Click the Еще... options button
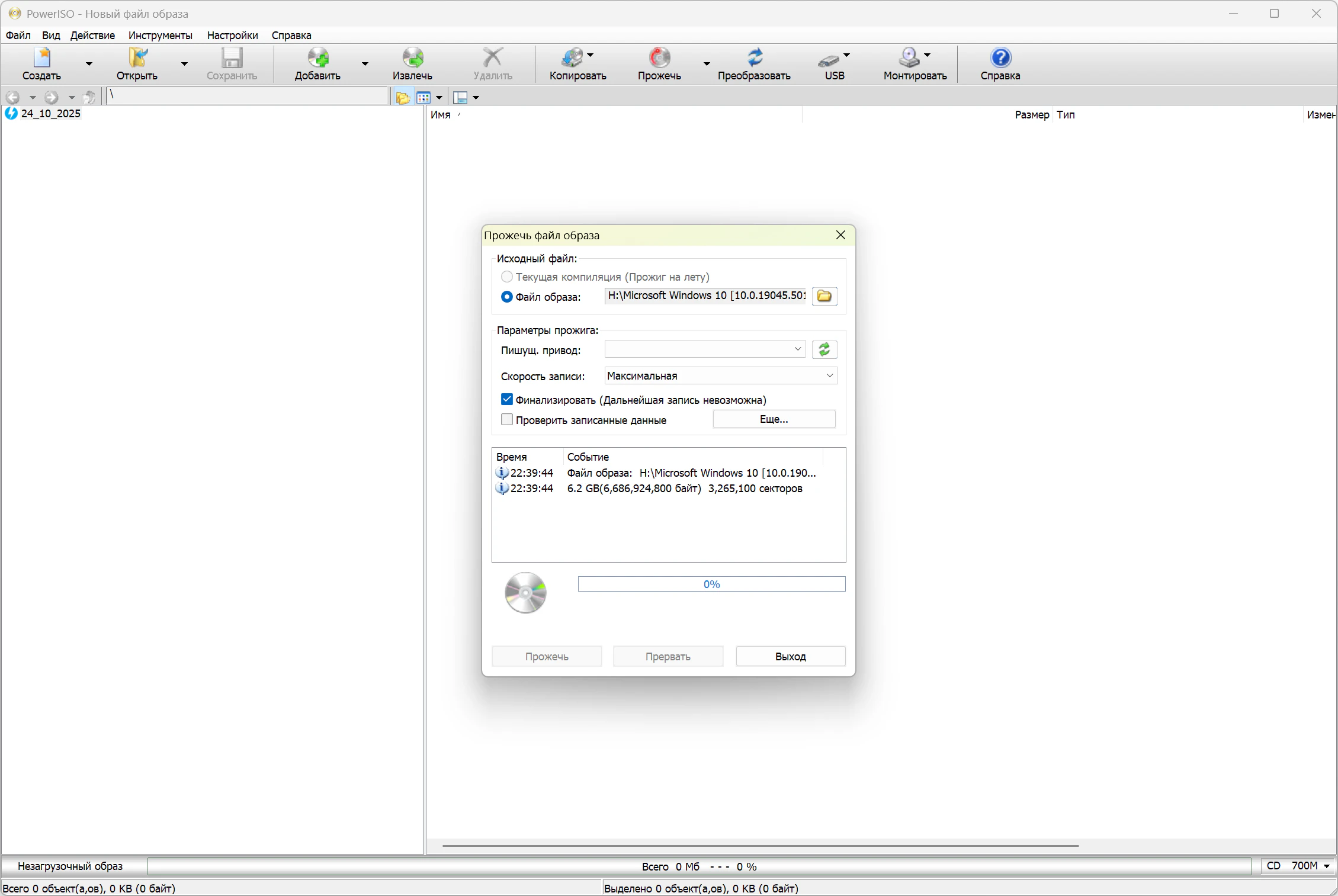The width and height of the screenshot is (1338, 896). [774, 419]
